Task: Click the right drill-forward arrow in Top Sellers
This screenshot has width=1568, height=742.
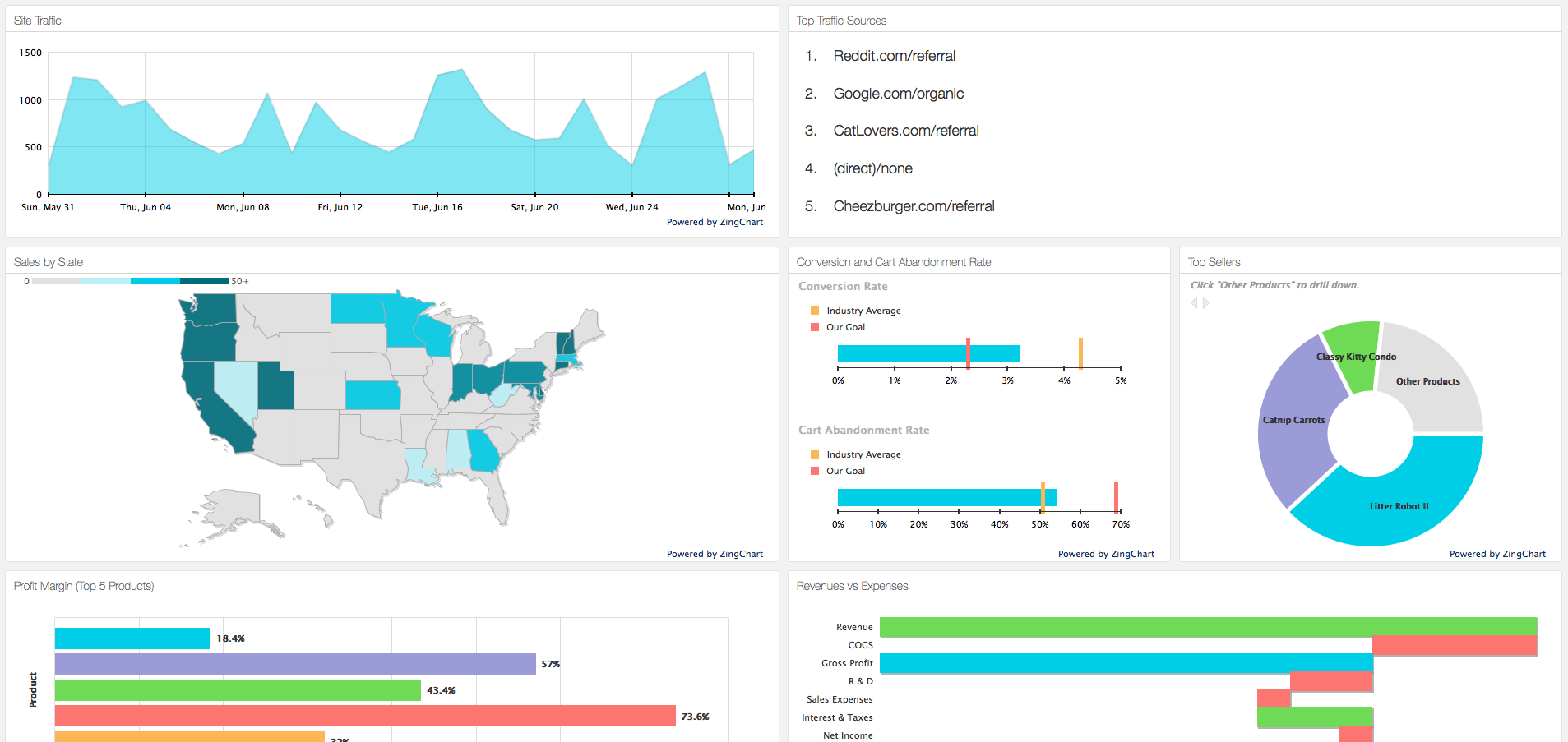Action: click(x=1206, y=303)
